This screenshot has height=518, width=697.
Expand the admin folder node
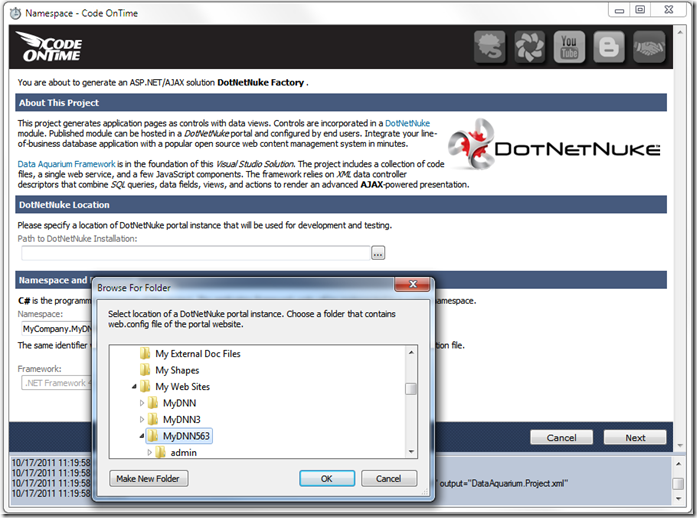[150, 452]
